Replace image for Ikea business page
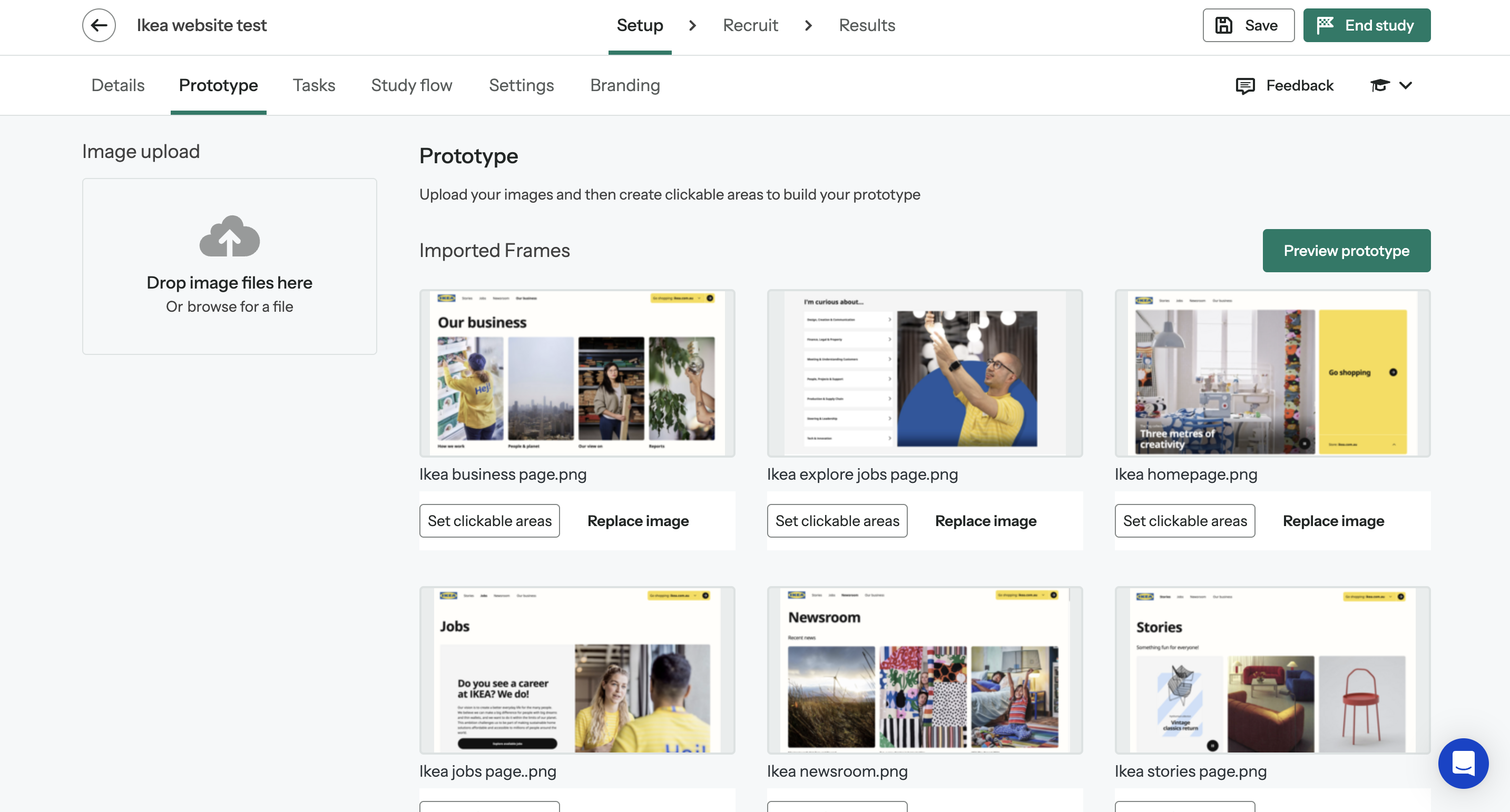This screenshot has height=812, width=1510. 638,521
